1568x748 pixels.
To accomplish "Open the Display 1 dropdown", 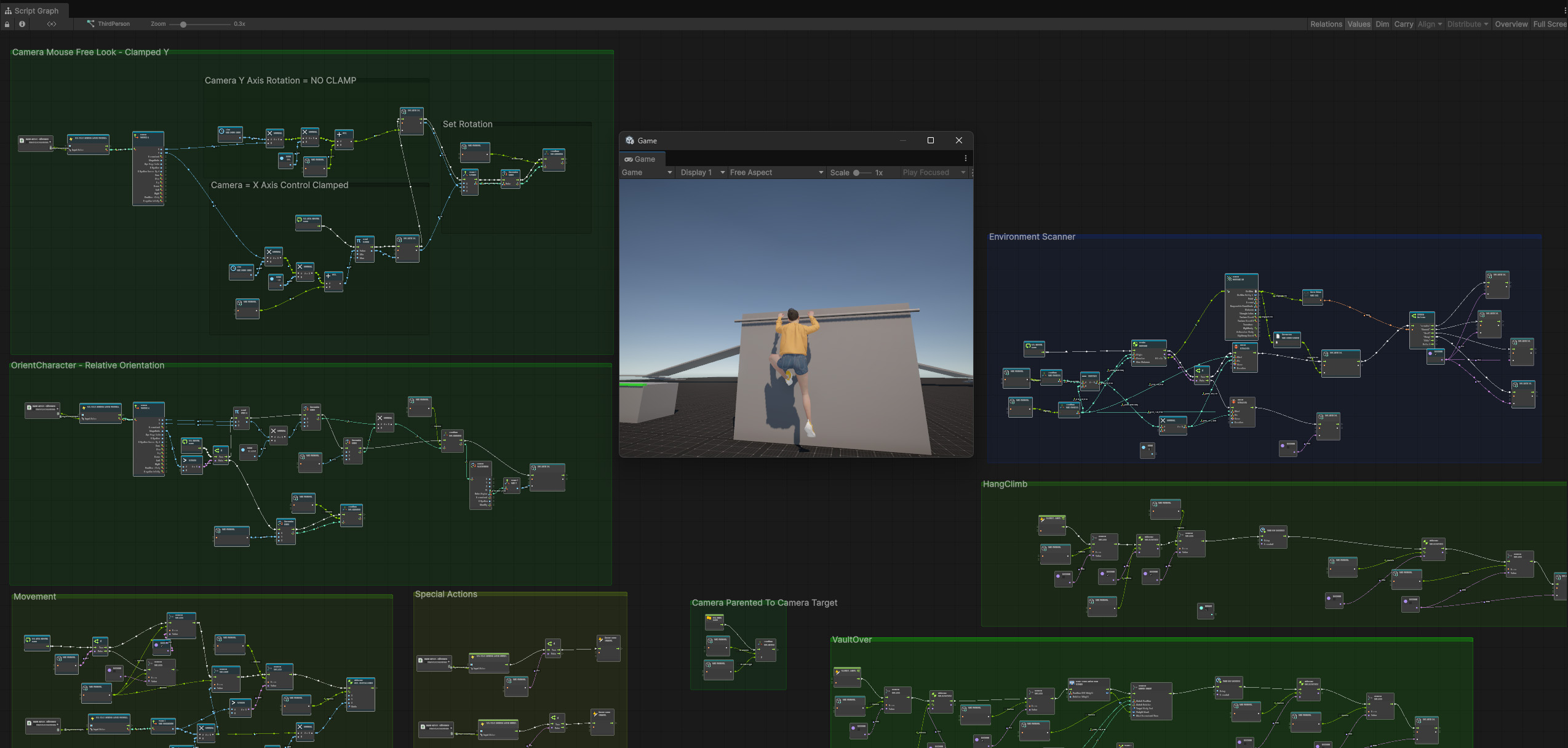I will tap(702, 172).
